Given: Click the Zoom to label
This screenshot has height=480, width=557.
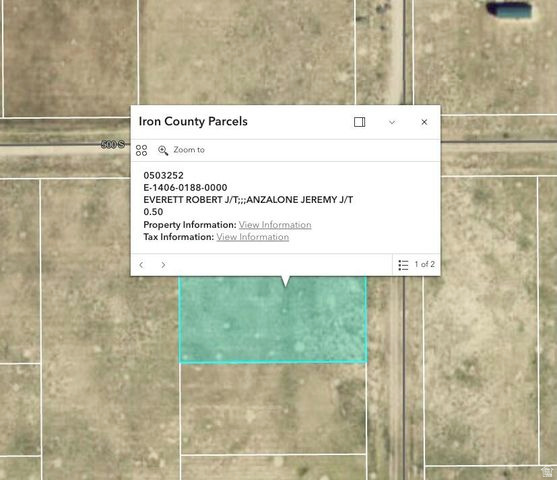Looking at the screenshot, I should (189, 150).
